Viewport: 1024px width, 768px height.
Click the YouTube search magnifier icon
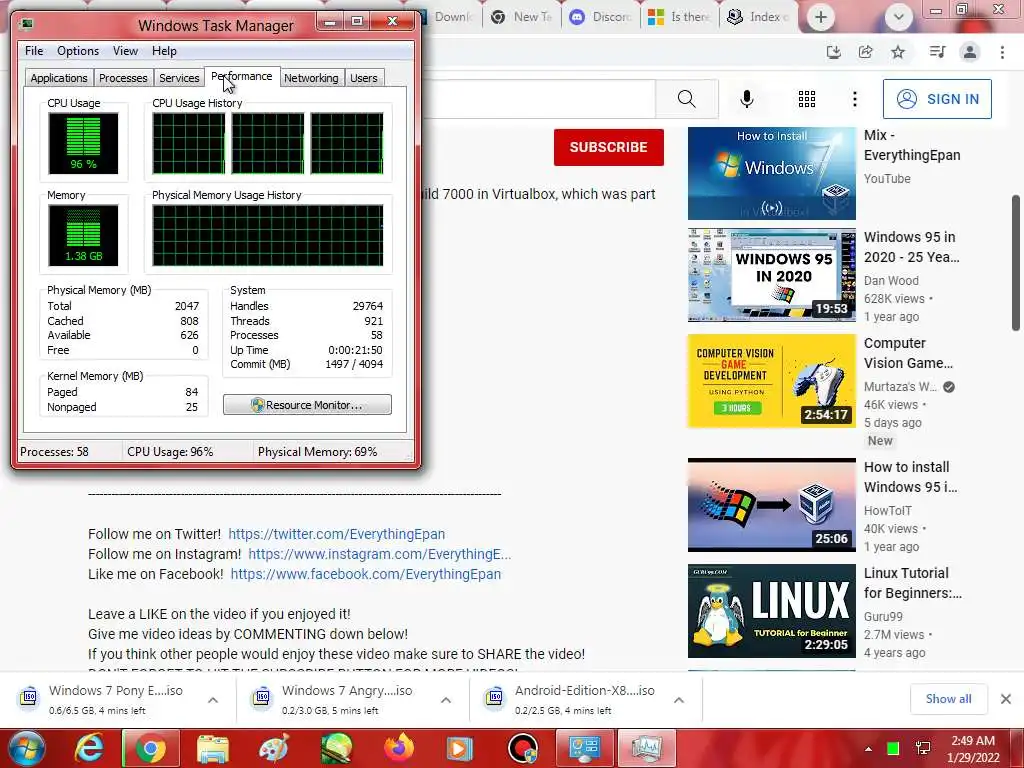tap(686, 99)
